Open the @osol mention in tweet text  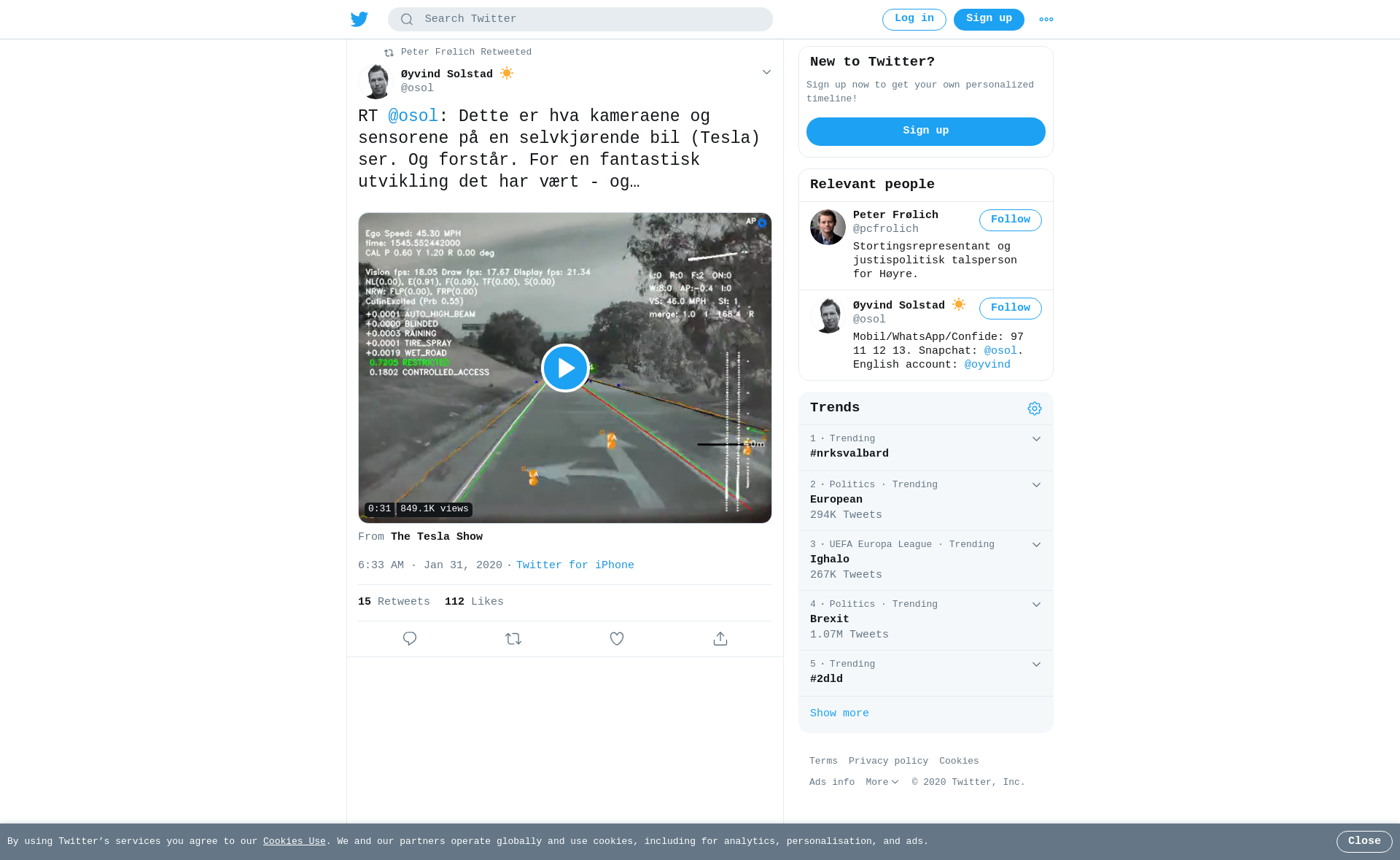pyautogui.click(x=413, y=117)
